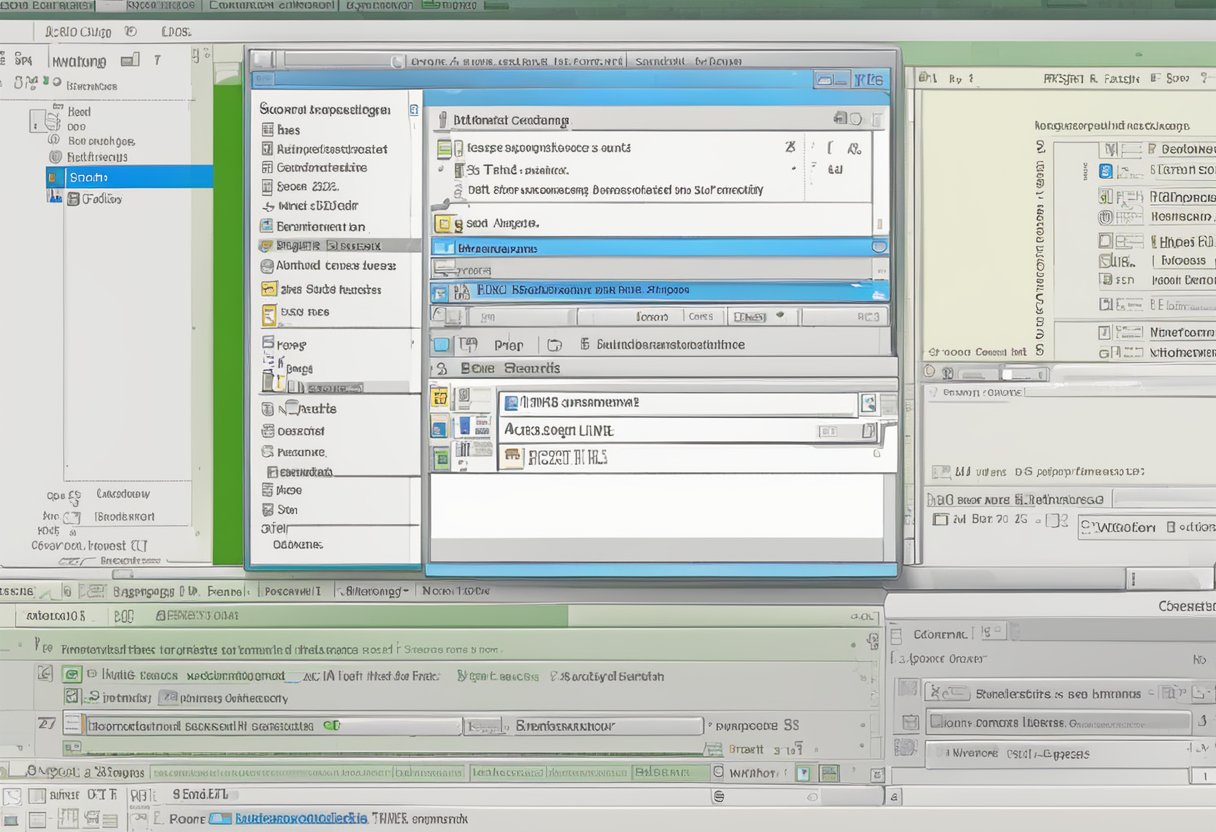1216x832 pixels.
Task: Toggle the green checkbox beside 'Hullte teaces'
Action: coord(71,675)
